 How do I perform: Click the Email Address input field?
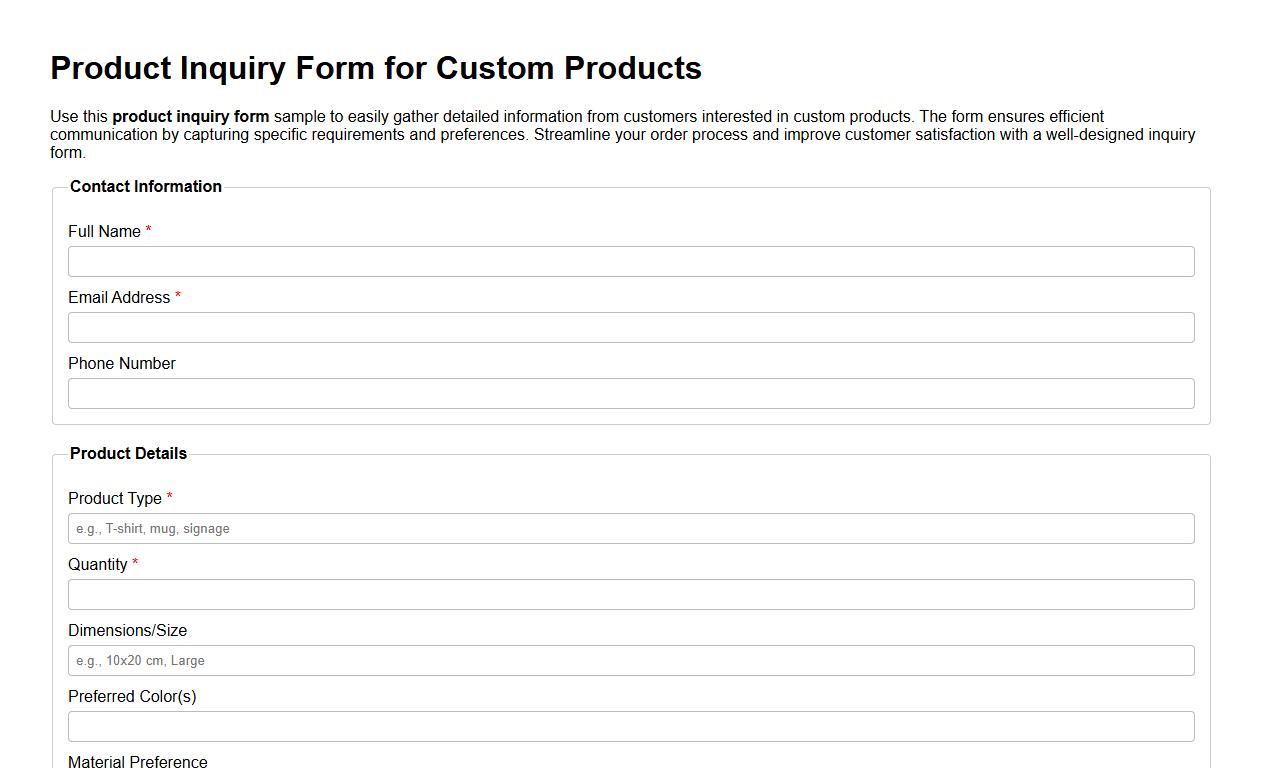[x=630, y=327]
